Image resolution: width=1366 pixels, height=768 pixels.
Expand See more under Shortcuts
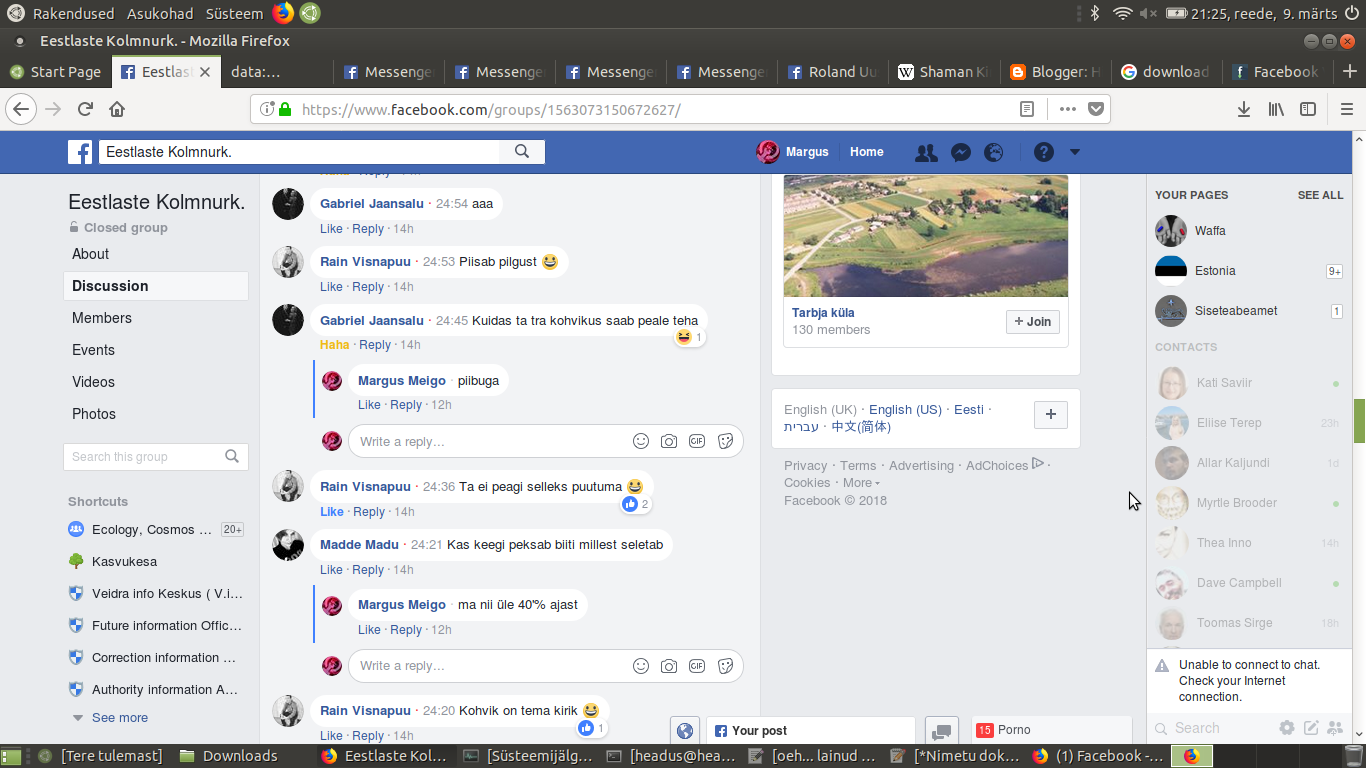(119, 718)
